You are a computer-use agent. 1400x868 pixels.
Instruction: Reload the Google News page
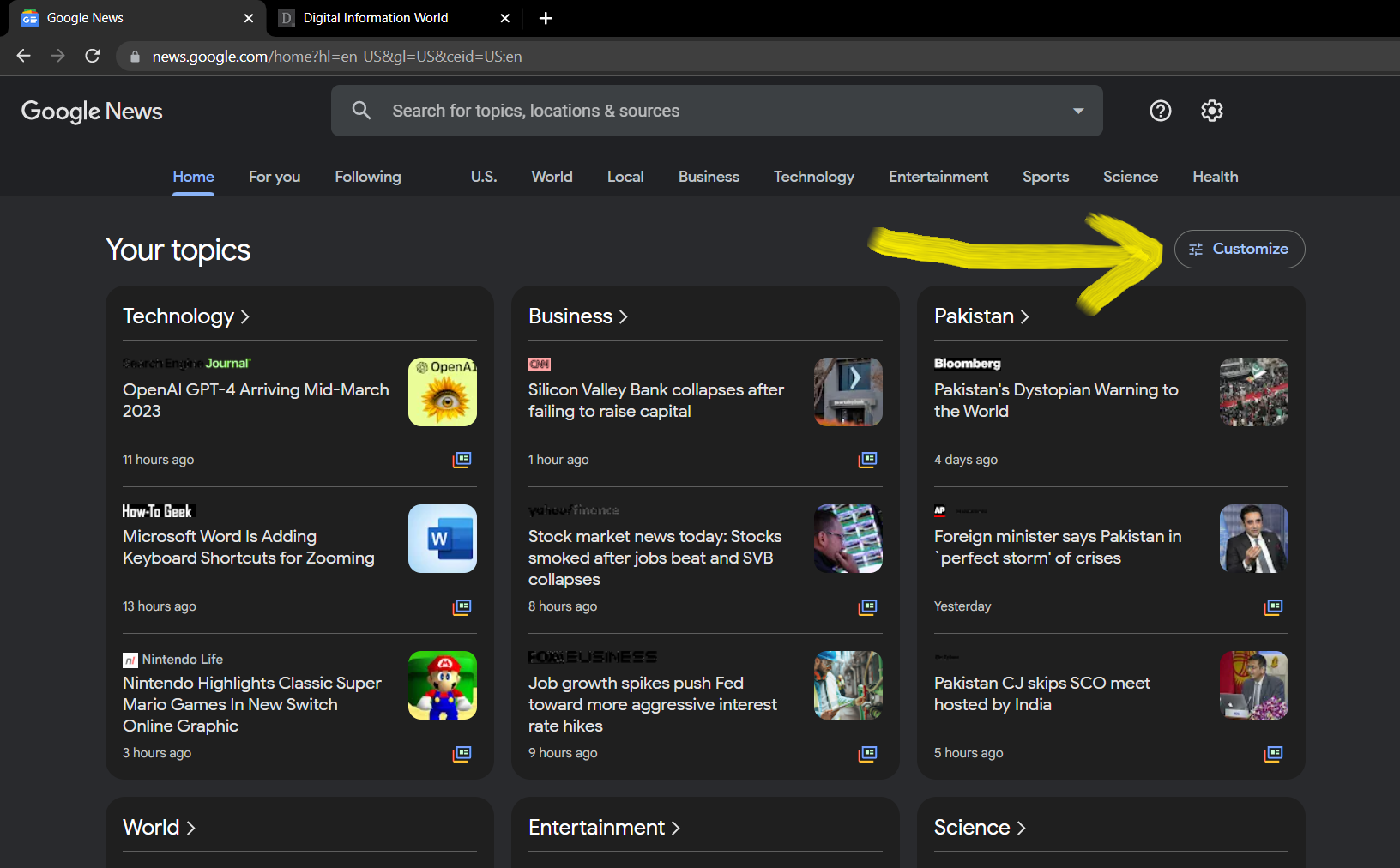pos(93,56)
